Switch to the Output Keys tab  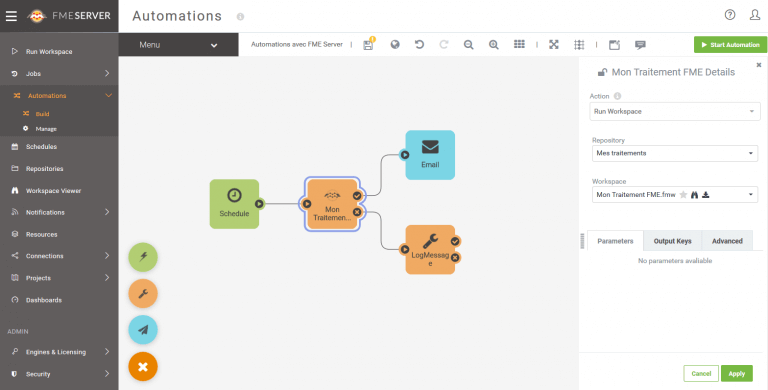click(672, 241)
